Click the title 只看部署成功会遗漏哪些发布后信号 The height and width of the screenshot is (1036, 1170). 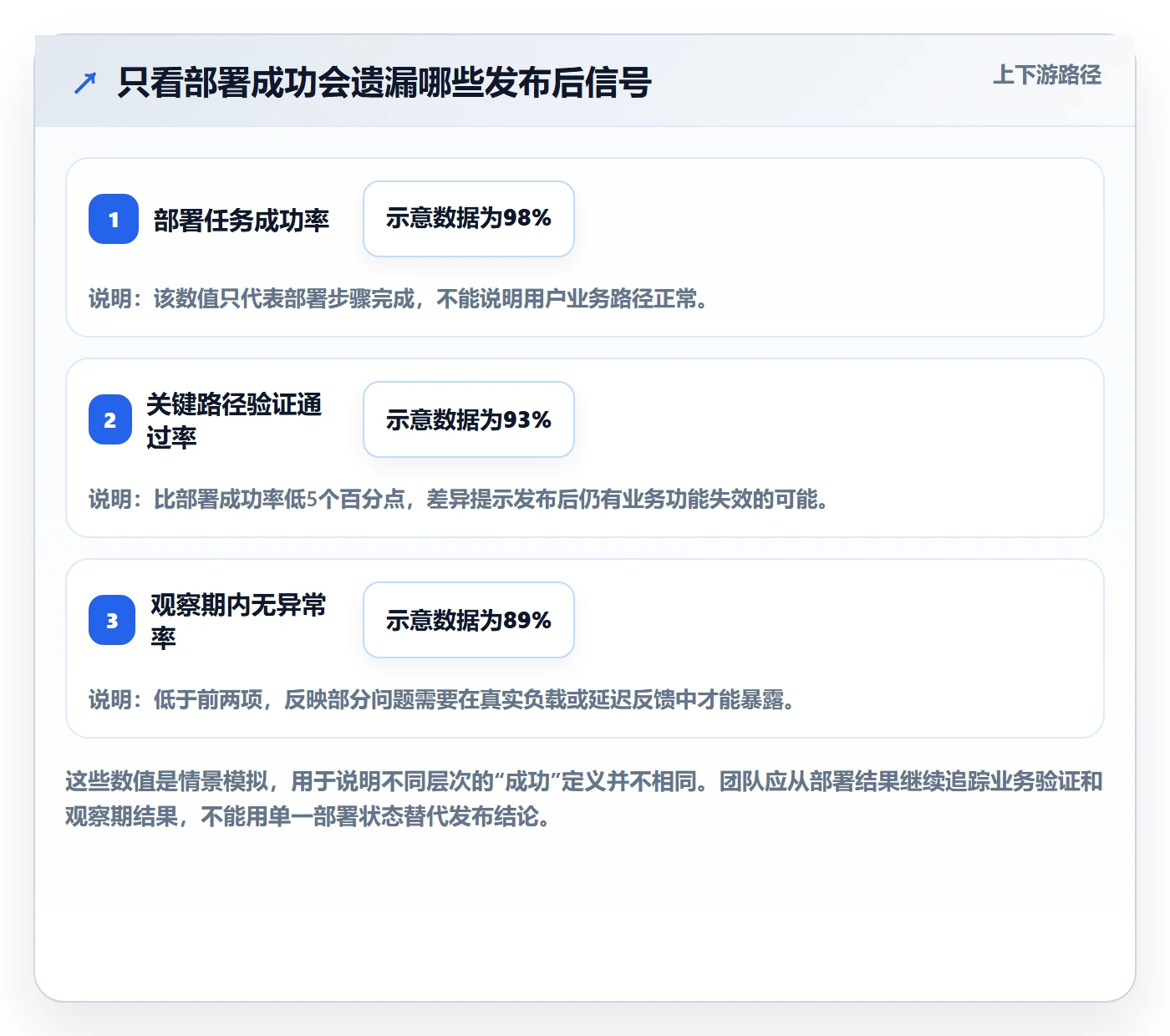(384, 83)
